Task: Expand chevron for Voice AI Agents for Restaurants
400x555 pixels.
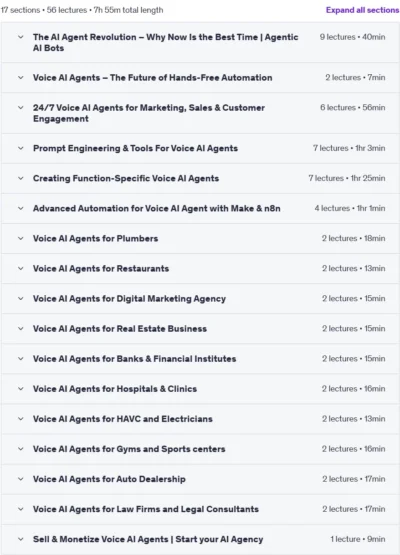Action: pos(21,269)
